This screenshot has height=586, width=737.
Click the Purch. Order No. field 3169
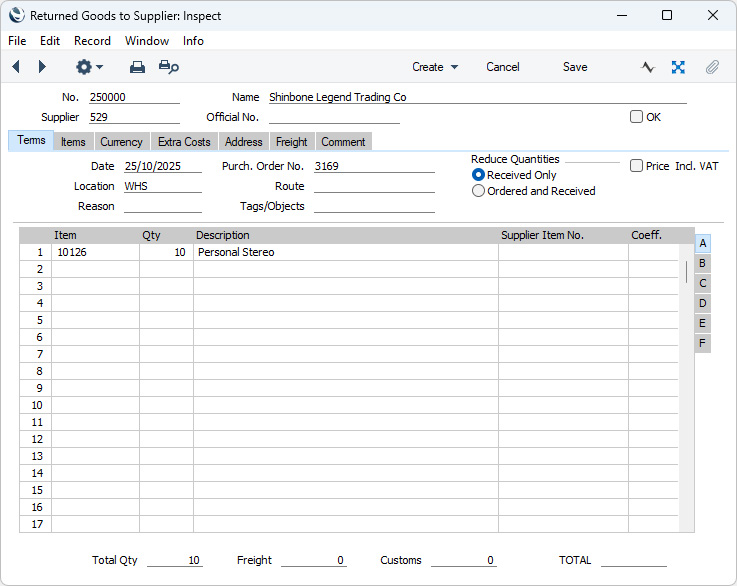click(374, 166)
